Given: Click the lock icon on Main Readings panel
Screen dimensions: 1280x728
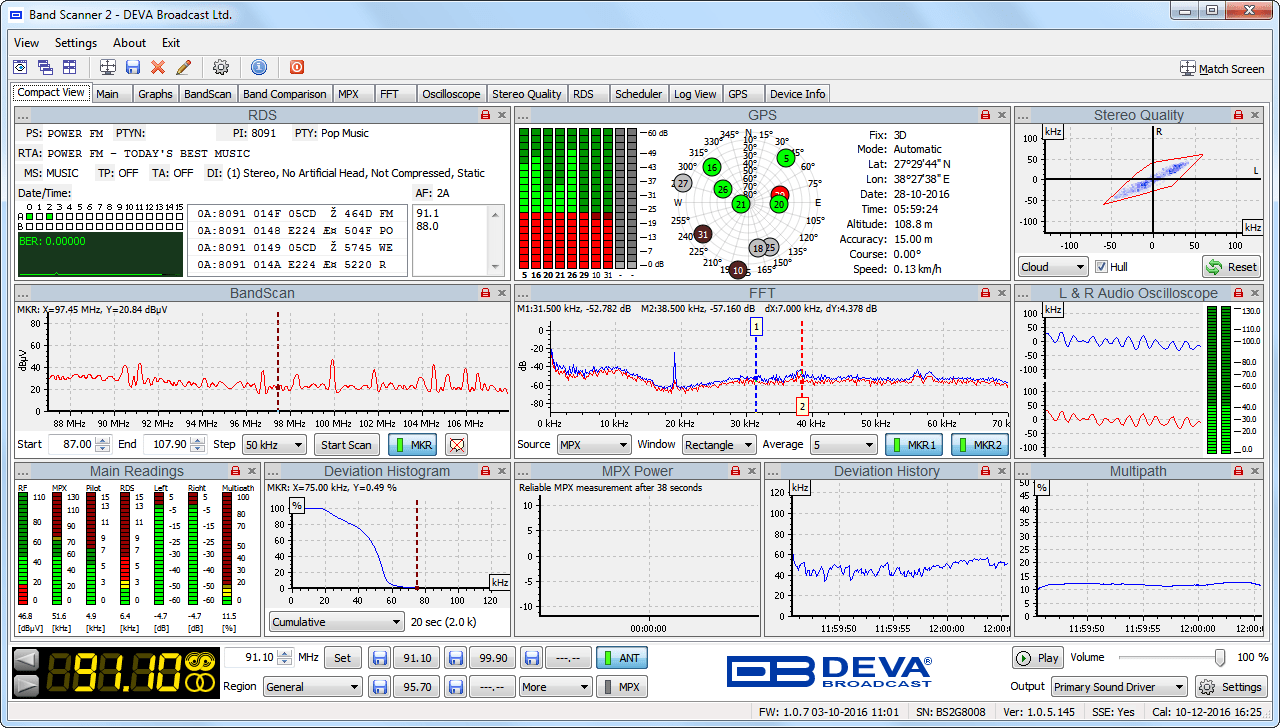Looking at the screenshot, I should pos(235,471).
